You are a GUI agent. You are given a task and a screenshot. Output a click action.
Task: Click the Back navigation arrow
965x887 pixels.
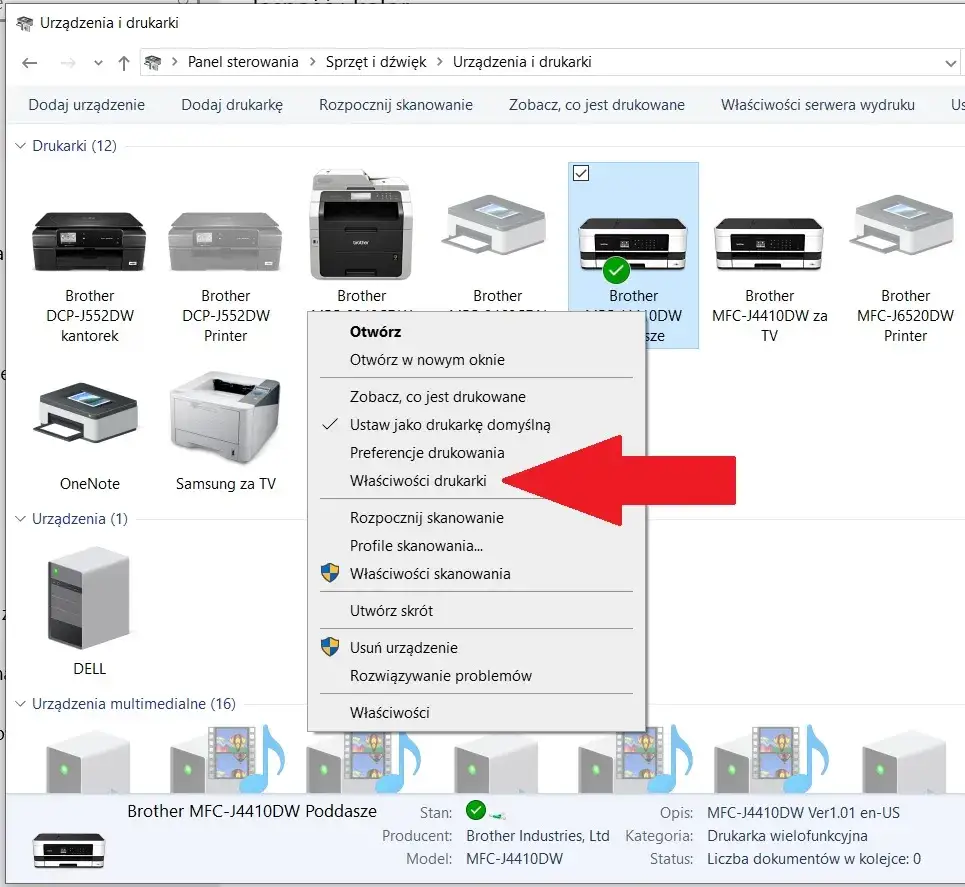tap(30, 62)
